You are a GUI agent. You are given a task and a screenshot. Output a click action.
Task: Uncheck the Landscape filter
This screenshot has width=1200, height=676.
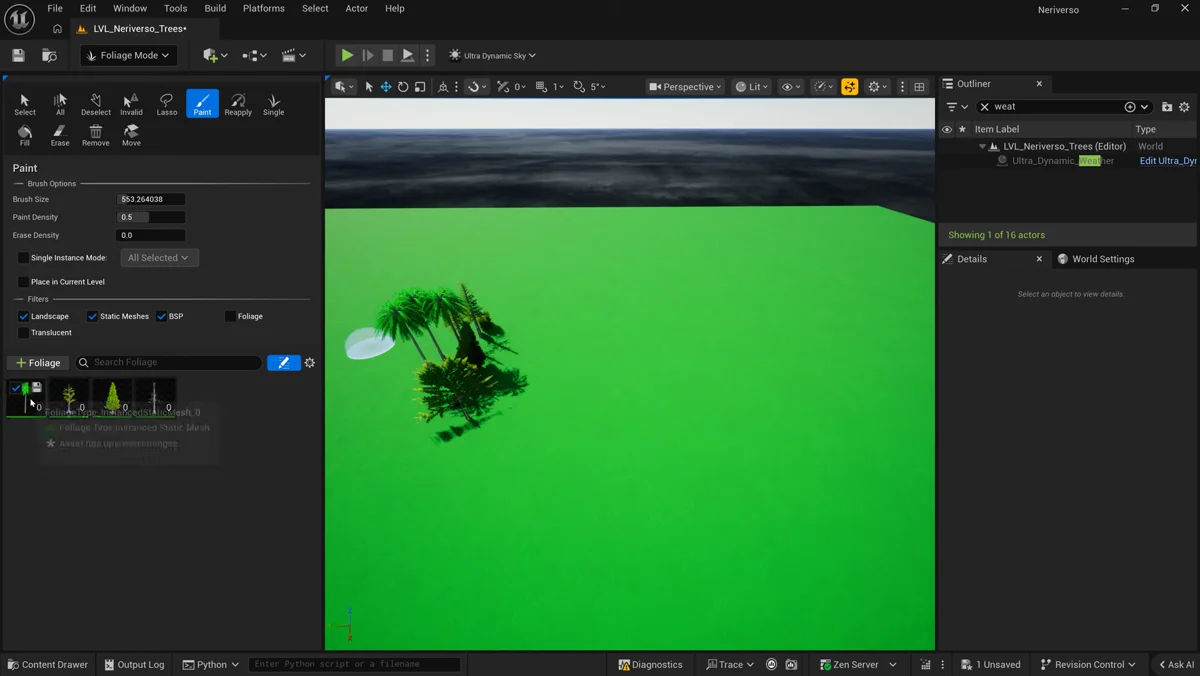pyautogui.click(x=24, y=316)
